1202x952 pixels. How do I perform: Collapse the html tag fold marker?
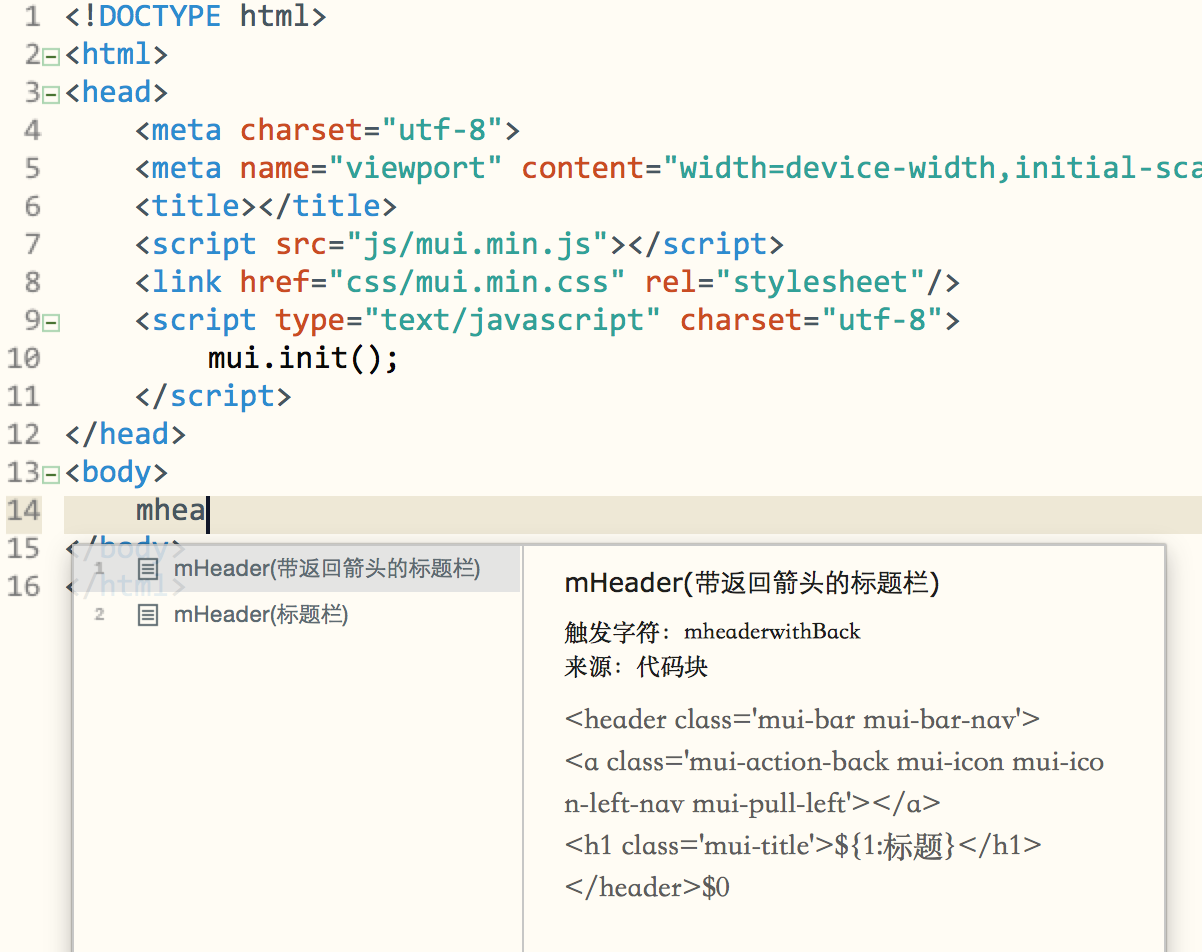(51, 56)
